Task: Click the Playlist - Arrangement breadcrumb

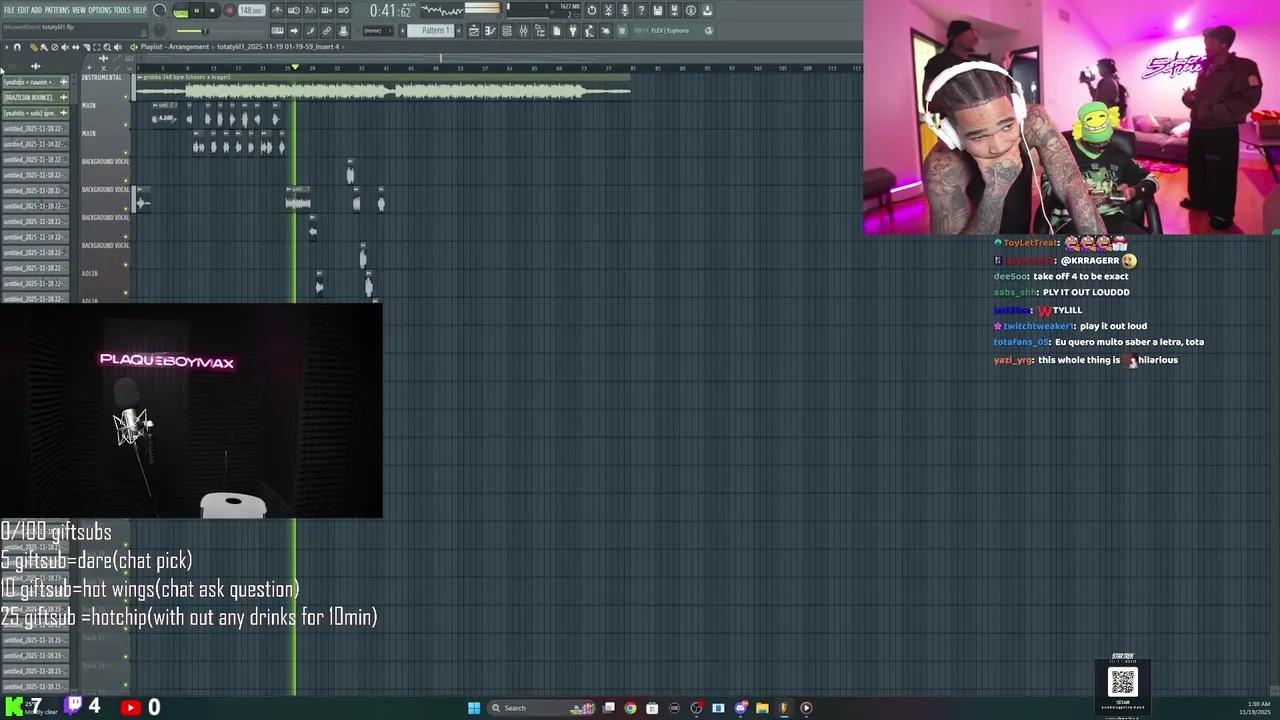Action: coord(175,47)
